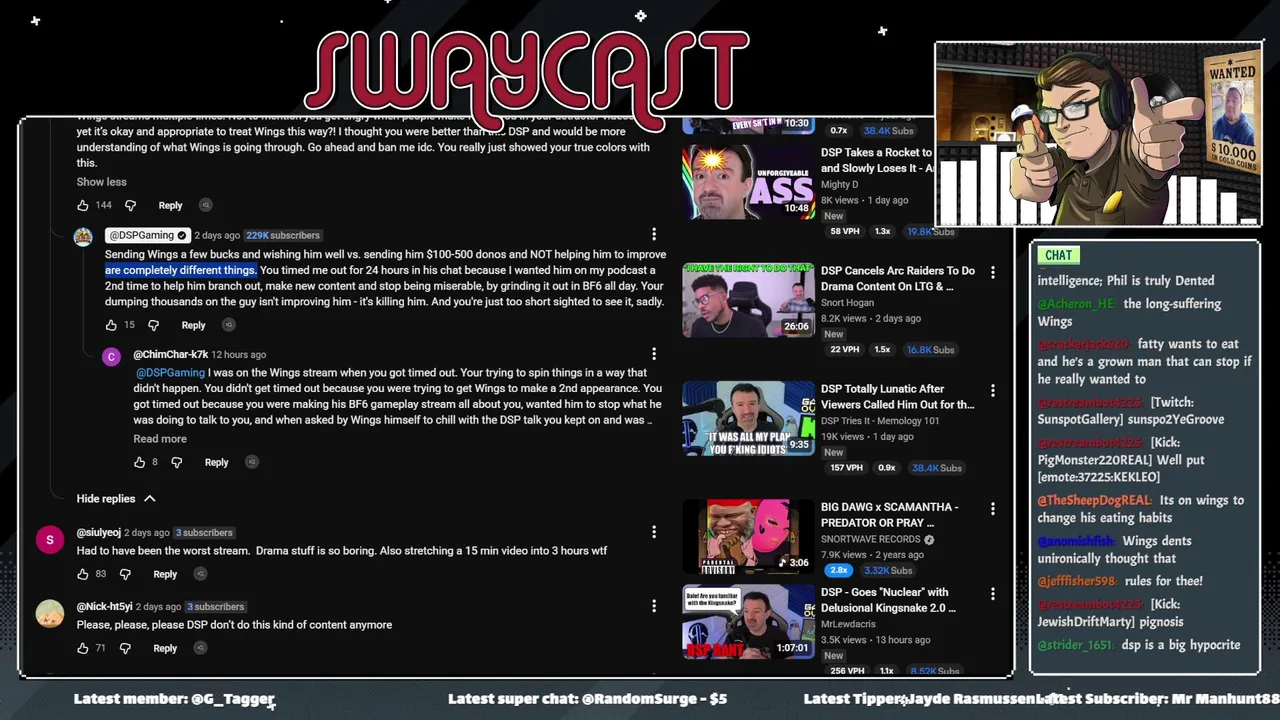The width and height of the screenshot is (1280, 720).
Task: Expand ChimChar-k7k reply with Read more
Action: 160,439
